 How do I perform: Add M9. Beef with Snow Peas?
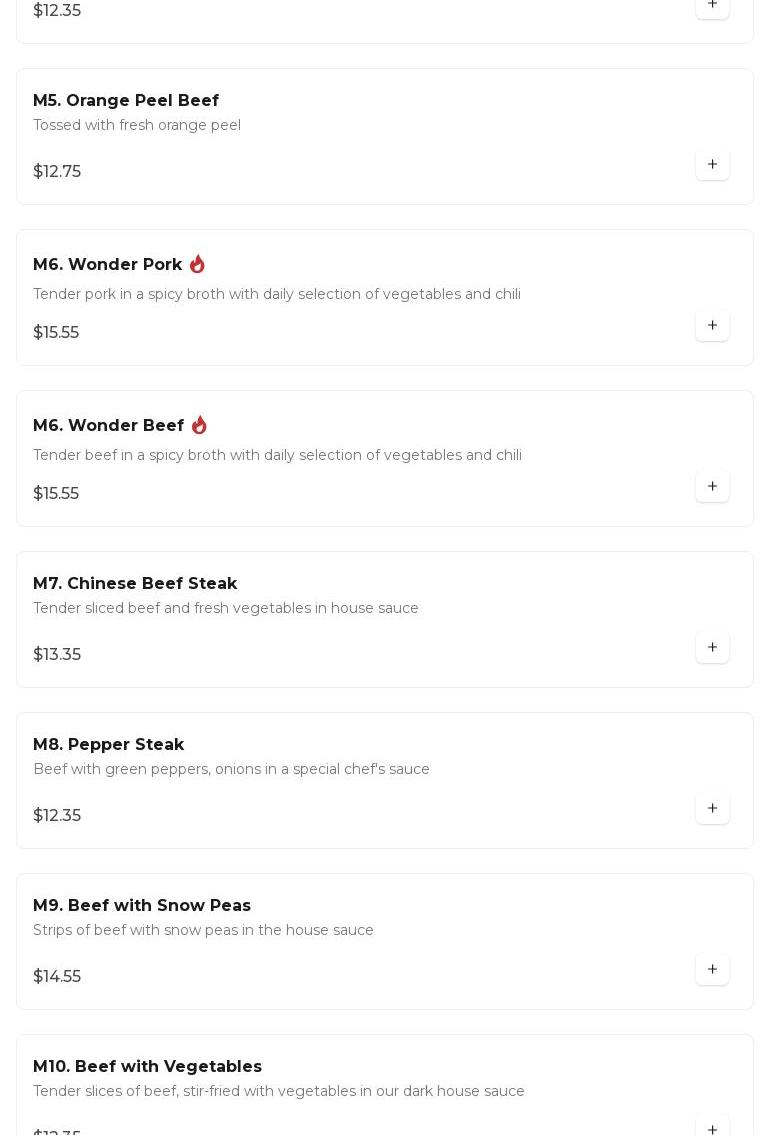pos(712,969)
